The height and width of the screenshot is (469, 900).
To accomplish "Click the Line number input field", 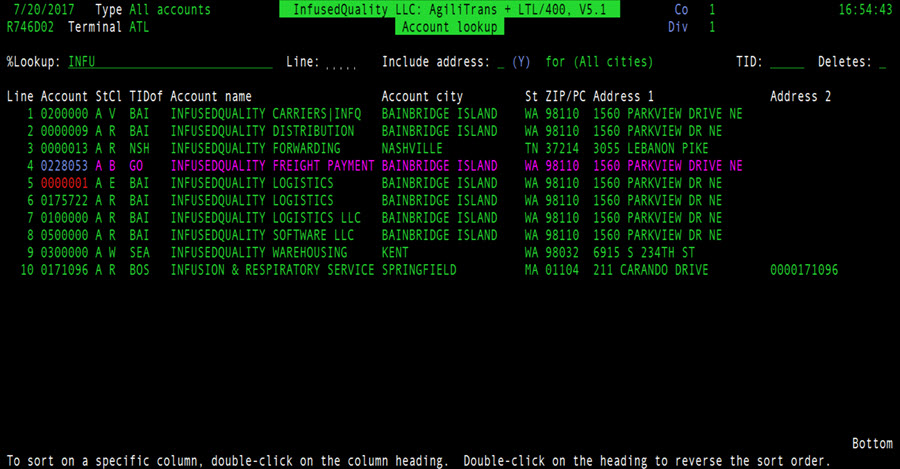I will 340,62.
